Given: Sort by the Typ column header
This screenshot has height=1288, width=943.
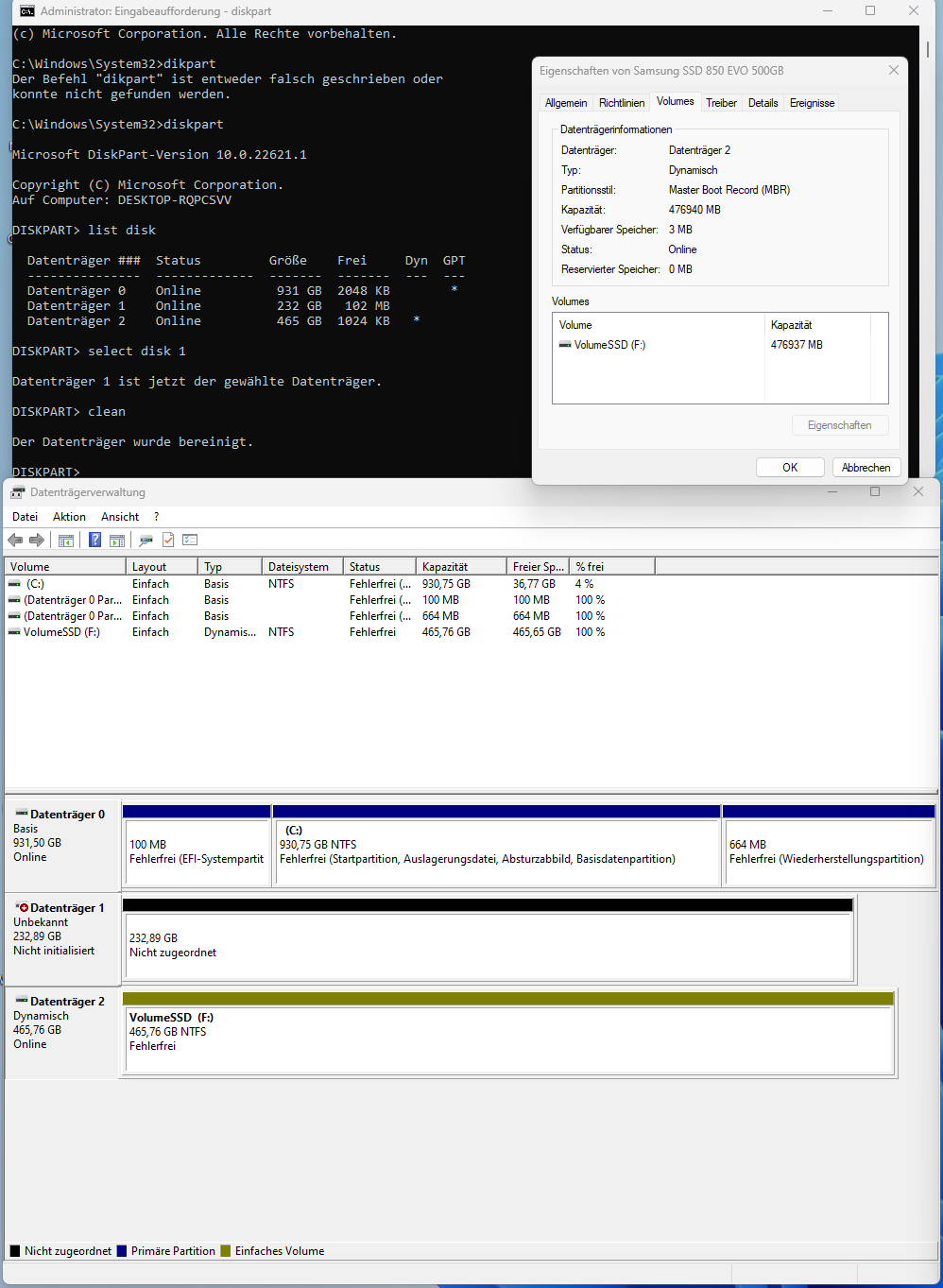Looking at the screenshot, I should (x=230, y=567).
